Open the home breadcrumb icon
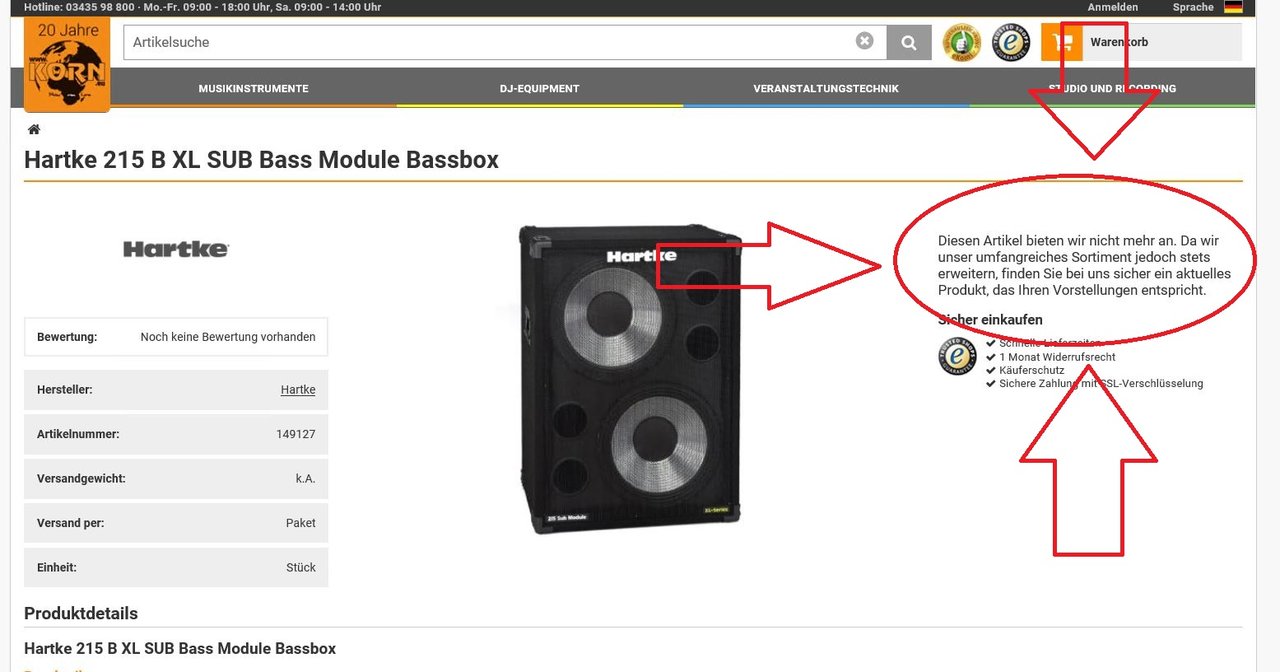 [x=34, y=129]
